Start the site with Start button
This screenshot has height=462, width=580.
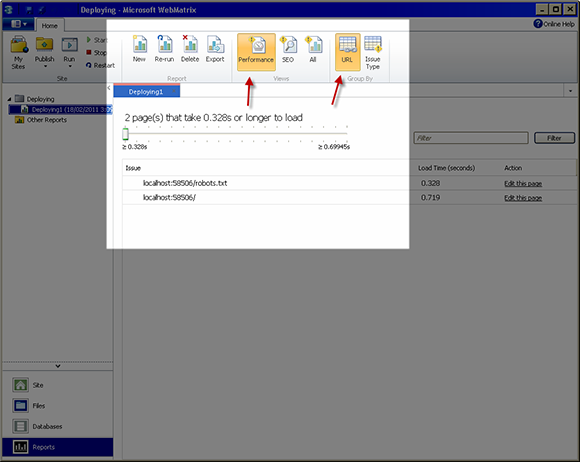97,40
